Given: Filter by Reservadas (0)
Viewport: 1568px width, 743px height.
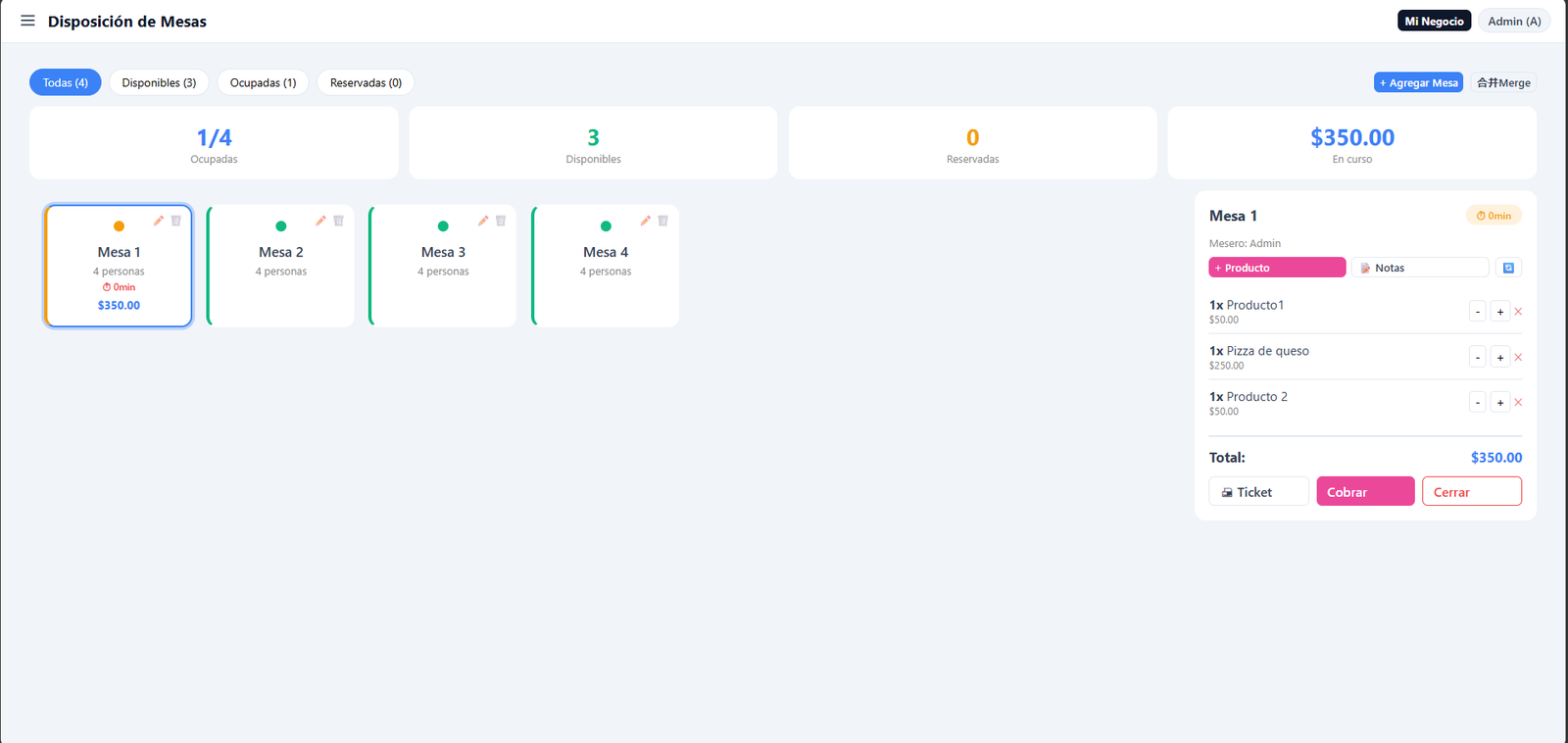Looking at the screenshot, I should (x=366, y=82).
